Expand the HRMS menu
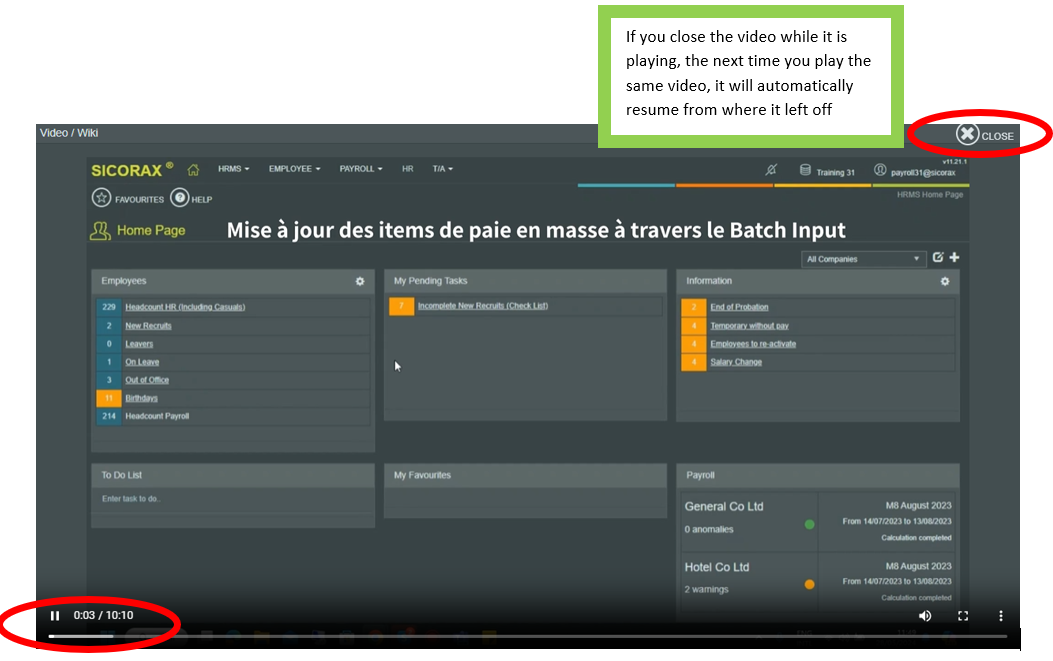The image size is (1053, 661). click(x=234, y=170)
